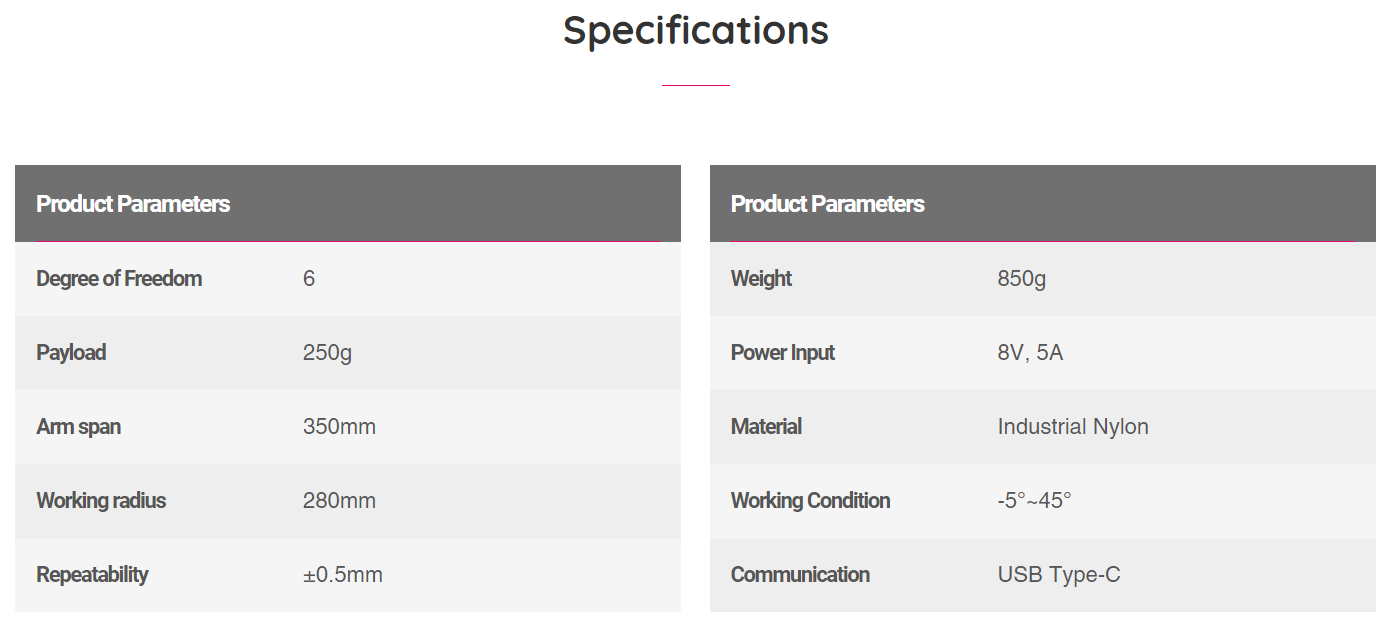Click the Payload label

(x=71, y=353)
